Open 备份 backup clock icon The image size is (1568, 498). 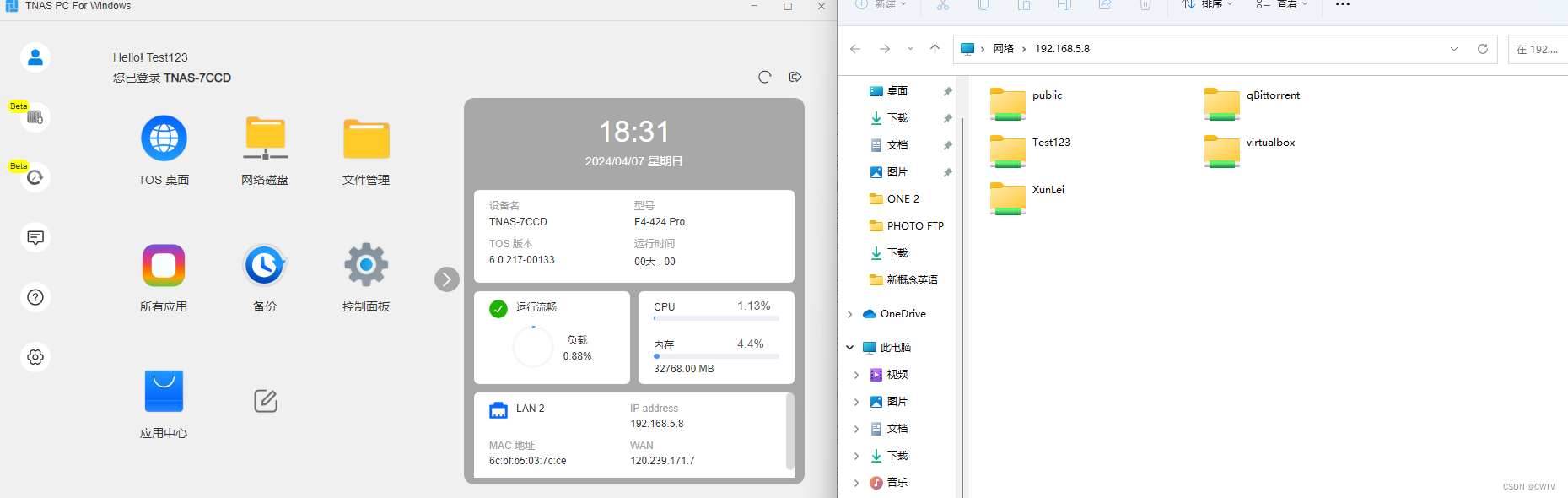click(265, 266)
